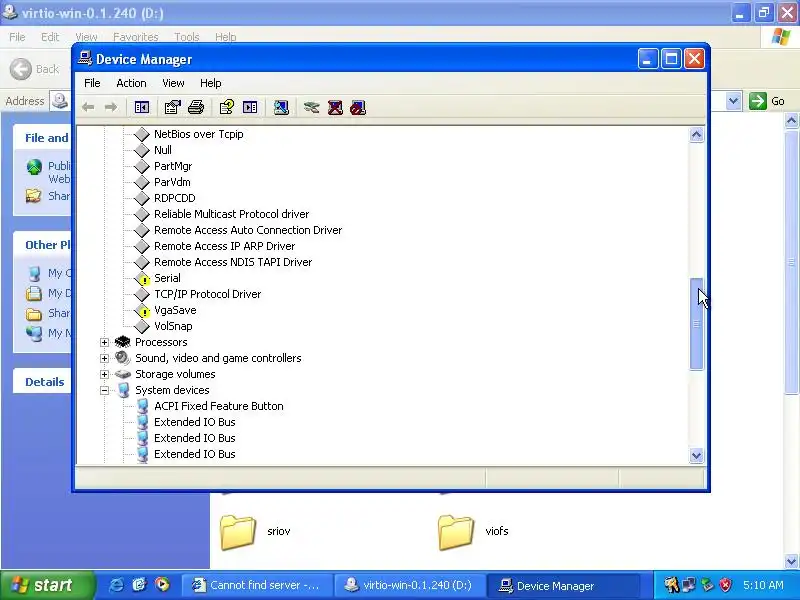Expand the Processors node

pos(104,342)
